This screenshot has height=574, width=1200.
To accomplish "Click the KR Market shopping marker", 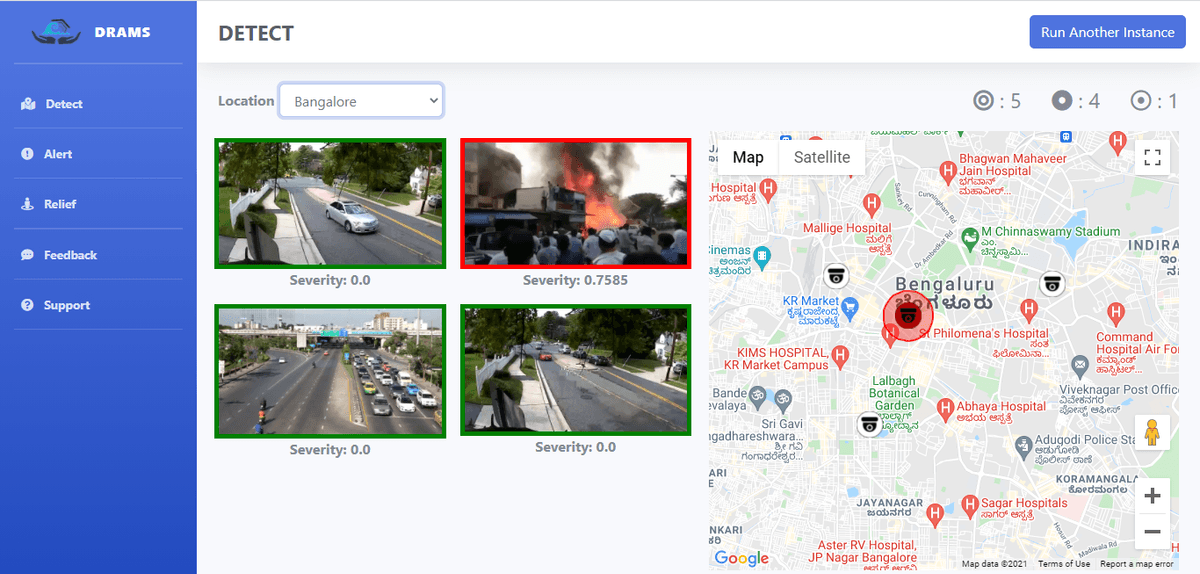I will 851,306.
